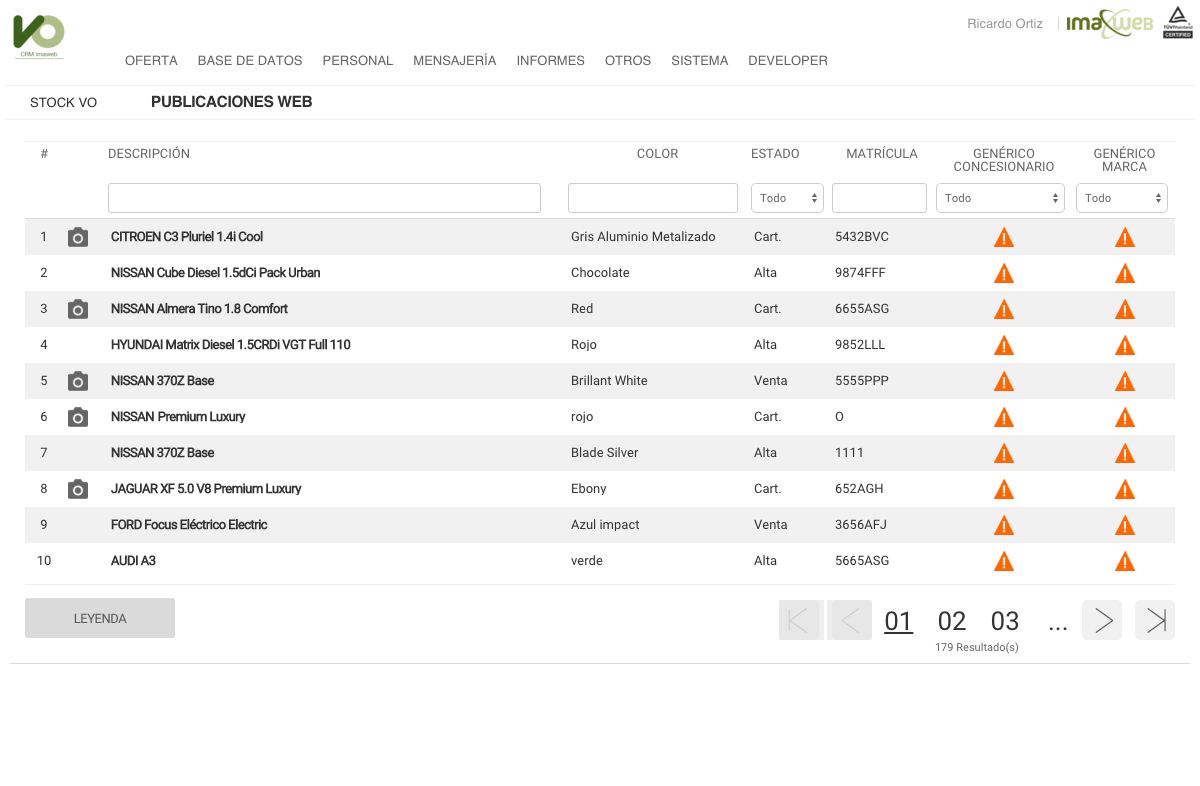This screenshot has width=1200, height=786.
Task: Click Genérico Concesionario warning for CITROEN C3
Action: 1004,237
